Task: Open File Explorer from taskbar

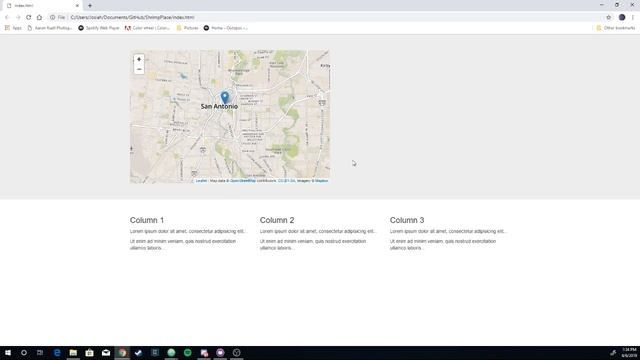Action: [x=73, y=353]
